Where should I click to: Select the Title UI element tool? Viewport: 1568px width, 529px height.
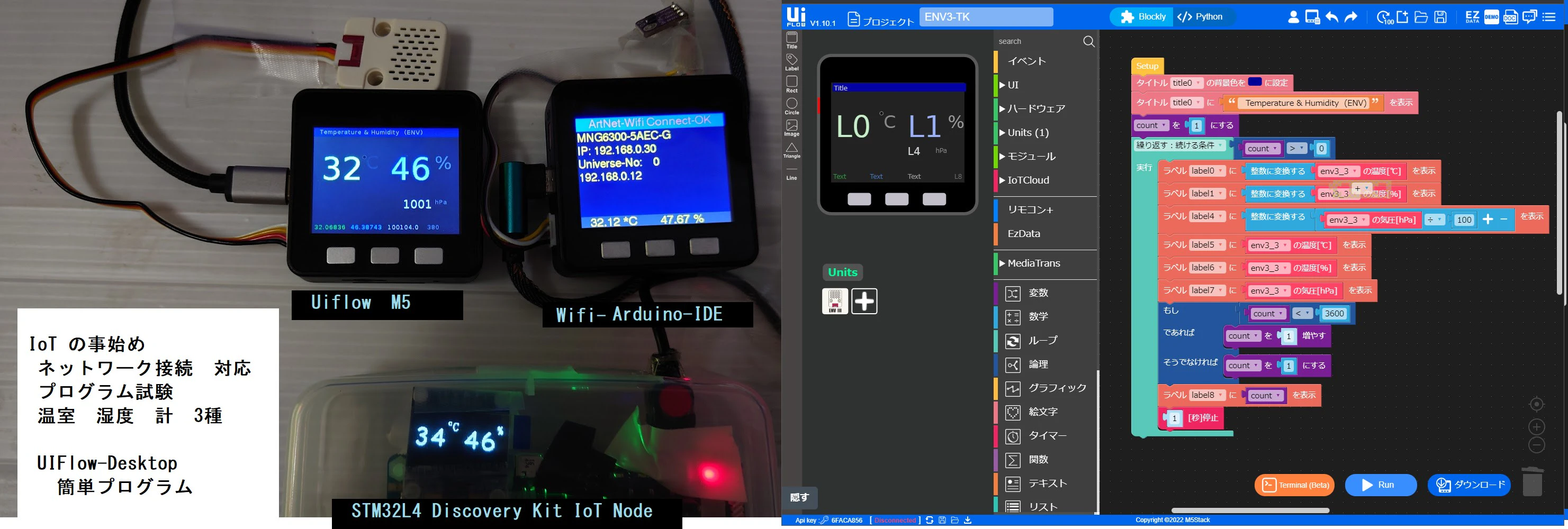point(791,40)
